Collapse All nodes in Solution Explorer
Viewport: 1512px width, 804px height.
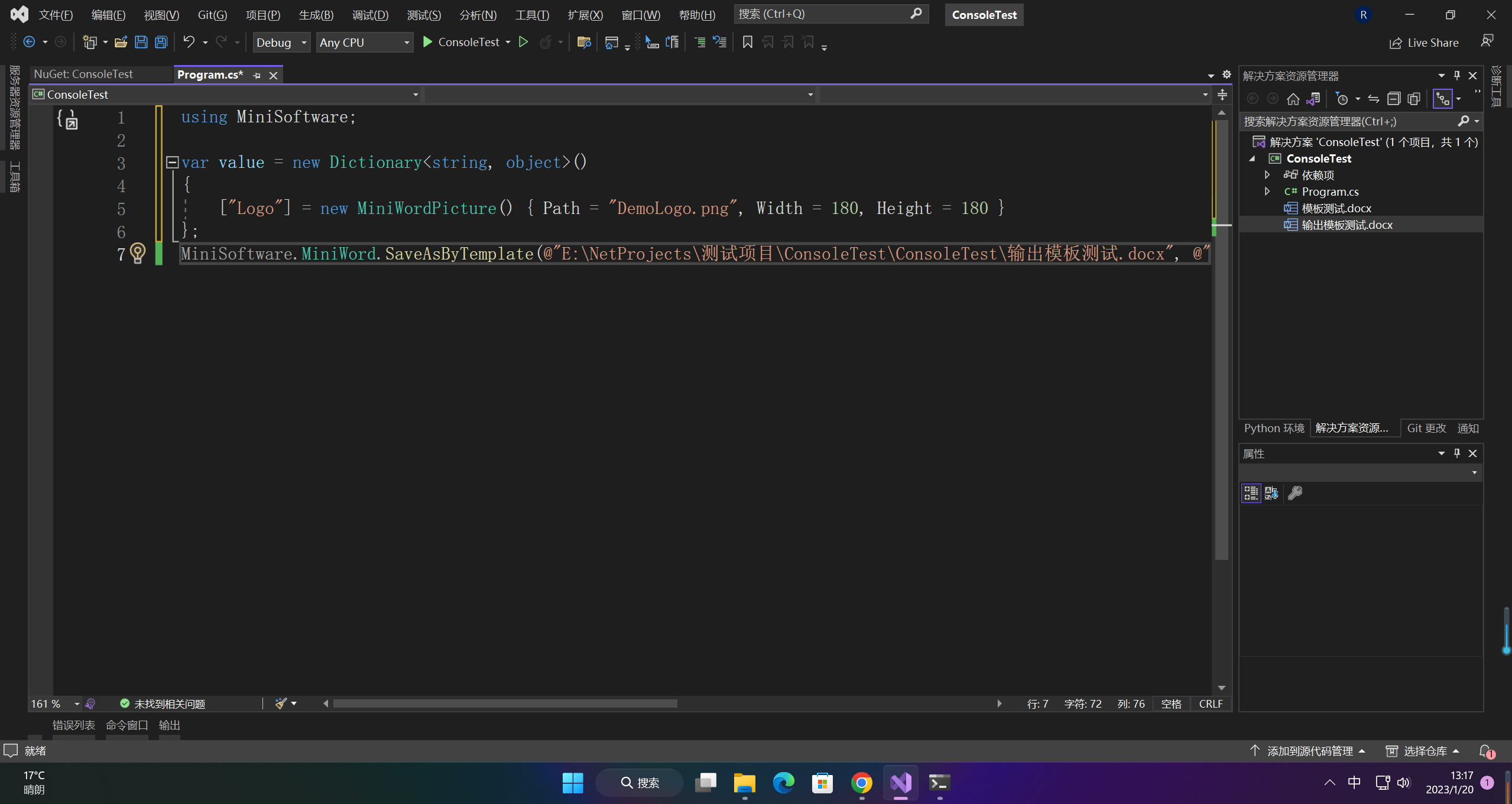pos(1394,99)
